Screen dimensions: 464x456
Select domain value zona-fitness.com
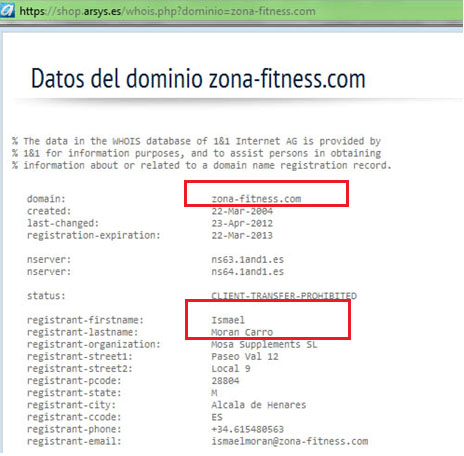click(256, 199)
